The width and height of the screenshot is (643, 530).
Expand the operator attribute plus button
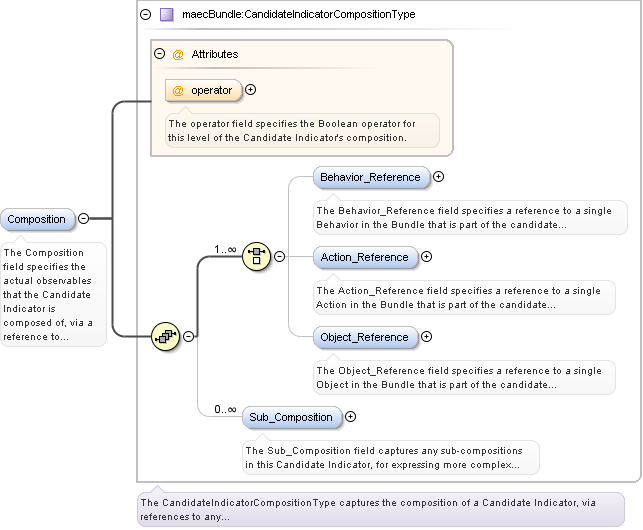point(250,90)
